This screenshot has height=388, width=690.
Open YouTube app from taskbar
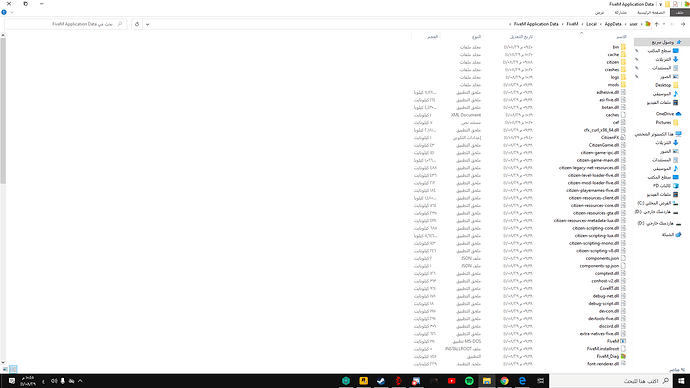tap(451, 381)
